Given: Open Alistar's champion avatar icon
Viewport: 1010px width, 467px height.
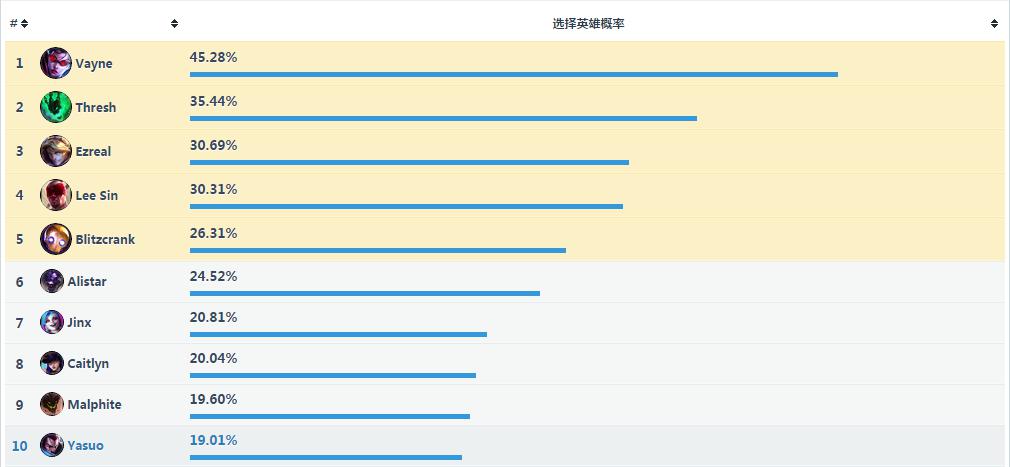Looking at the screenshot, I should click(52, 281).
